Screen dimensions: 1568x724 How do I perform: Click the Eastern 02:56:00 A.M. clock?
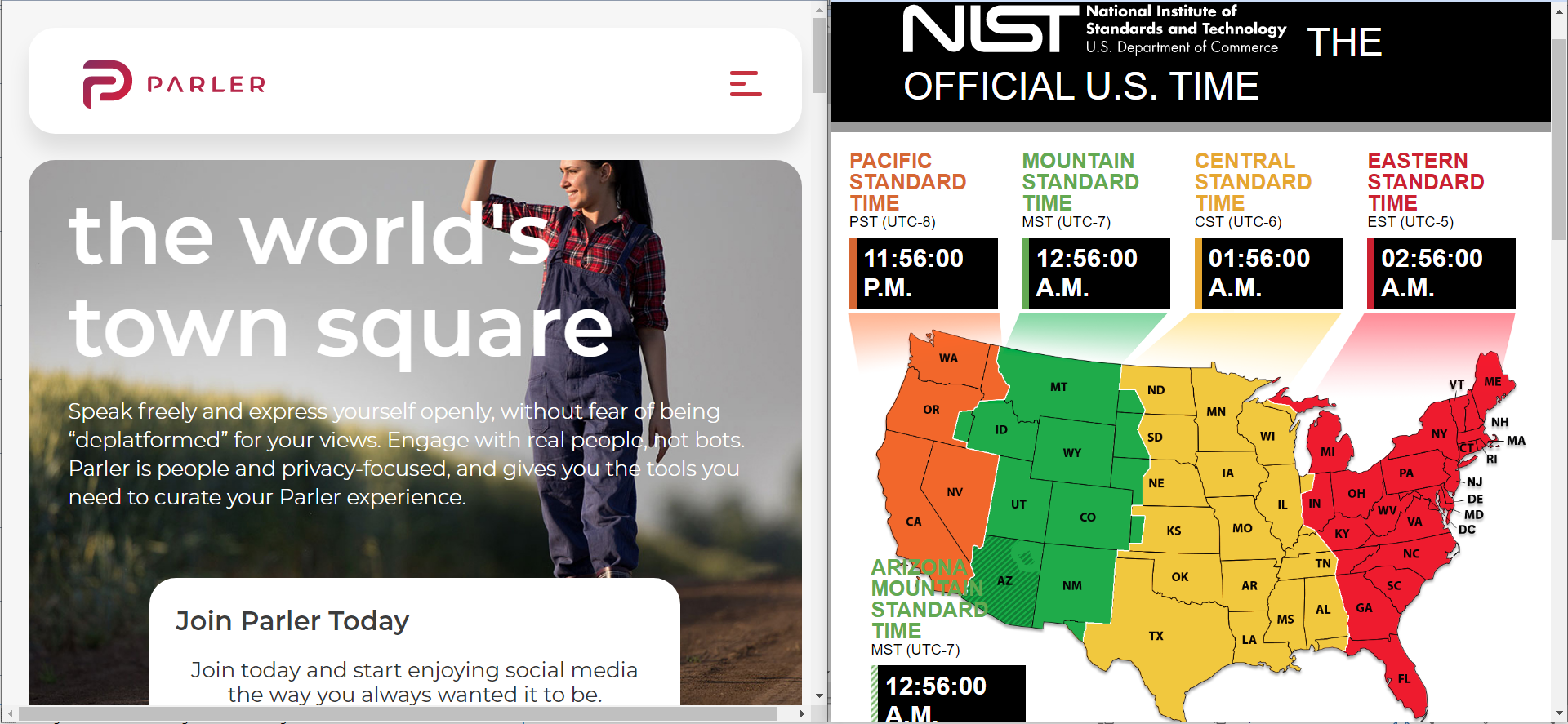tap(1441, 273)
